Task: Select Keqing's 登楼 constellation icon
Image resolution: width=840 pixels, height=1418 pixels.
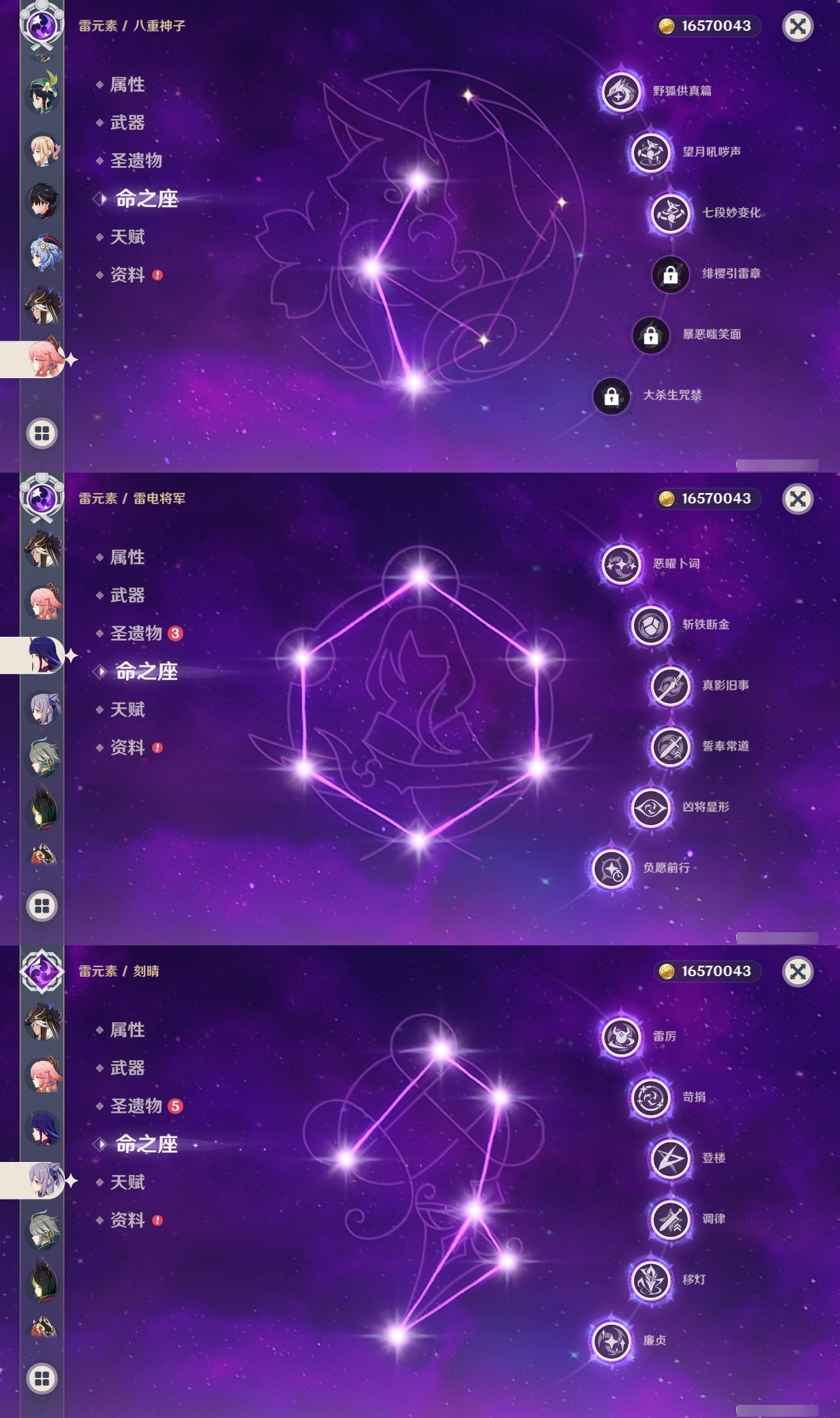Action: (x=670, y=1158)
